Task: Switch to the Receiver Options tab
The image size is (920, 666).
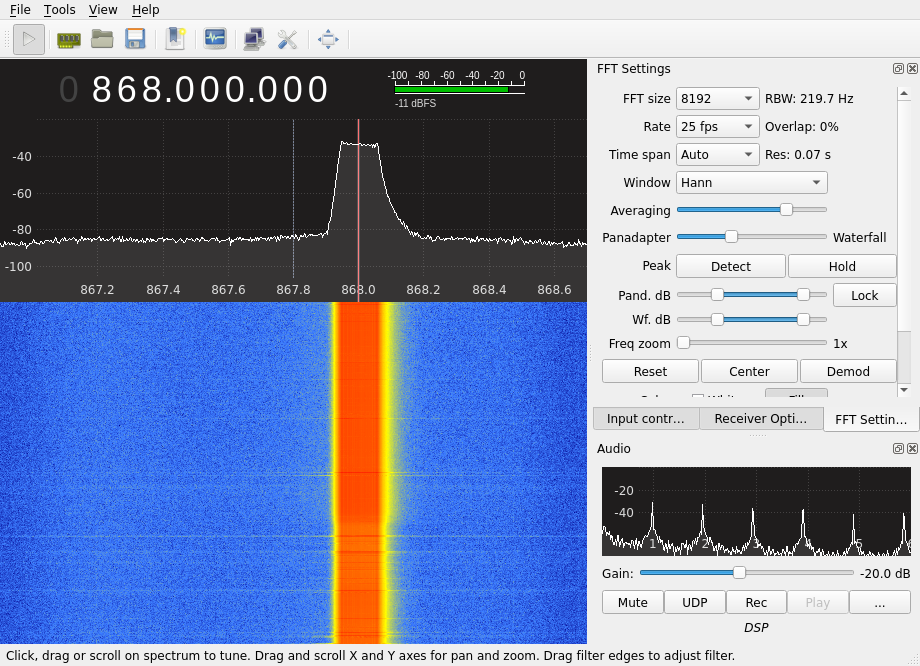Action: (x=760, y=419)
